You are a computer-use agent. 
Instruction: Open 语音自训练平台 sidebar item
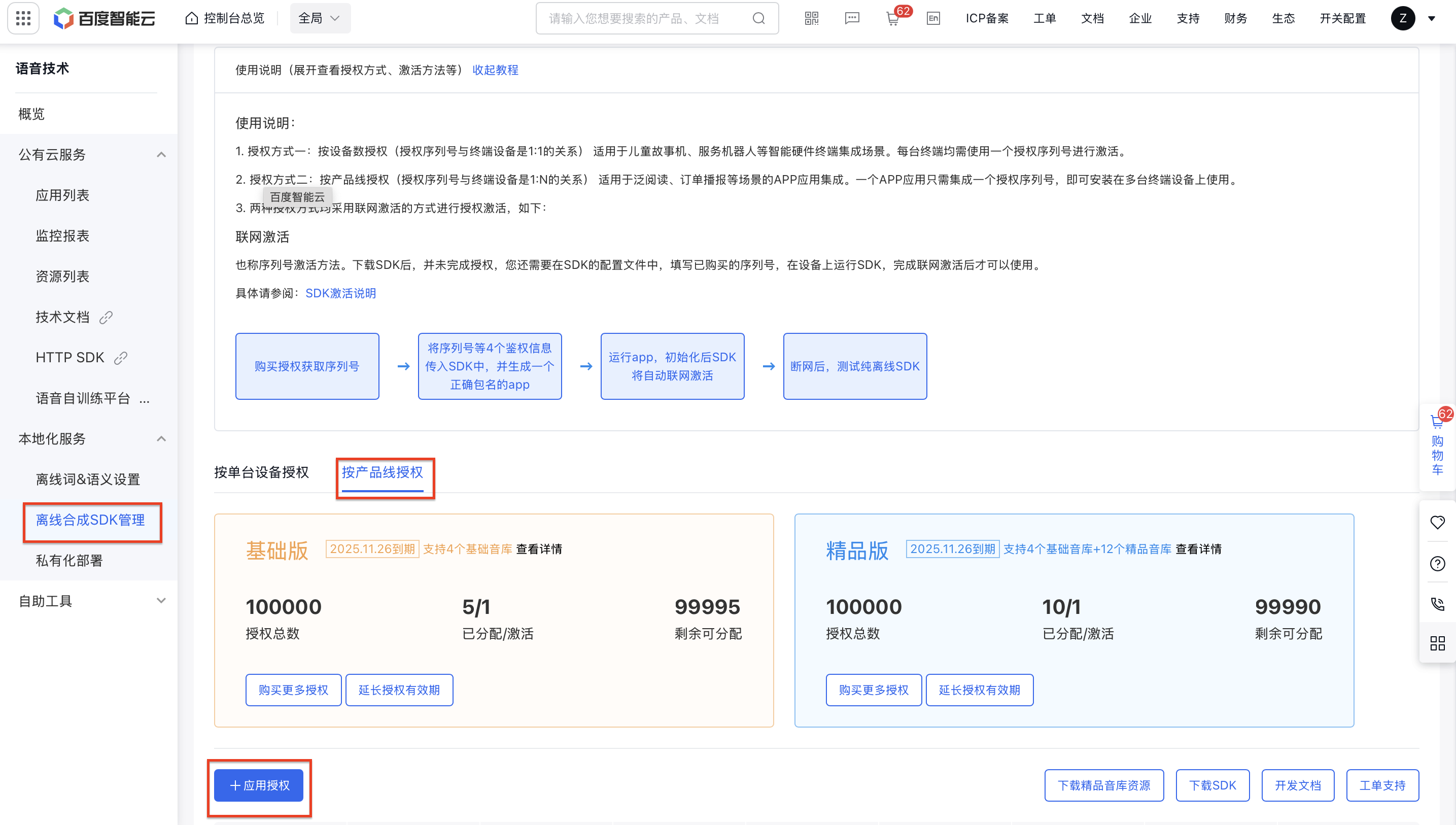tap(83, 398)
